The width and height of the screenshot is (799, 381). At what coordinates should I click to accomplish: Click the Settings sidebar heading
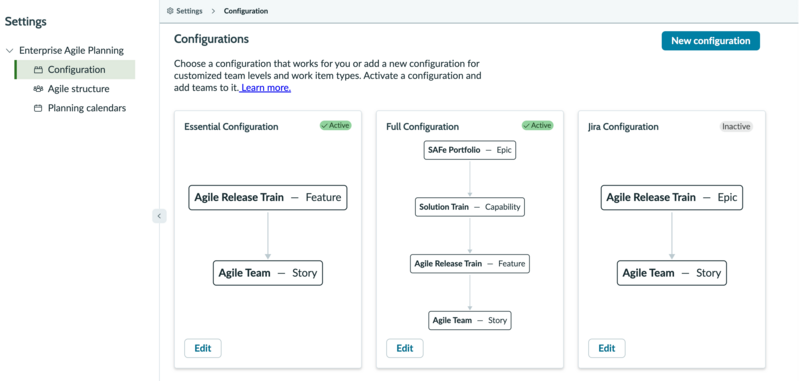(26, 22)
